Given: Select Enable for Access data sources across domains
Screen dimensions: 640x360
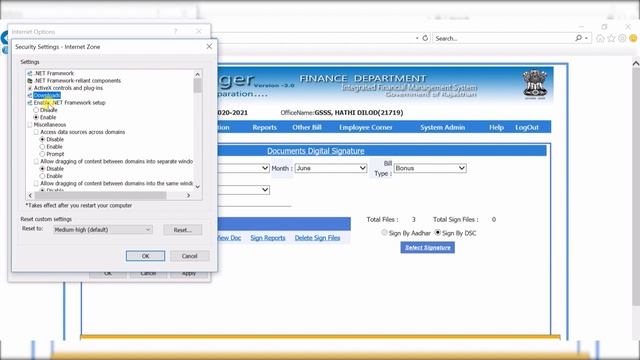Looking at the screenshot, I should 42,147.
